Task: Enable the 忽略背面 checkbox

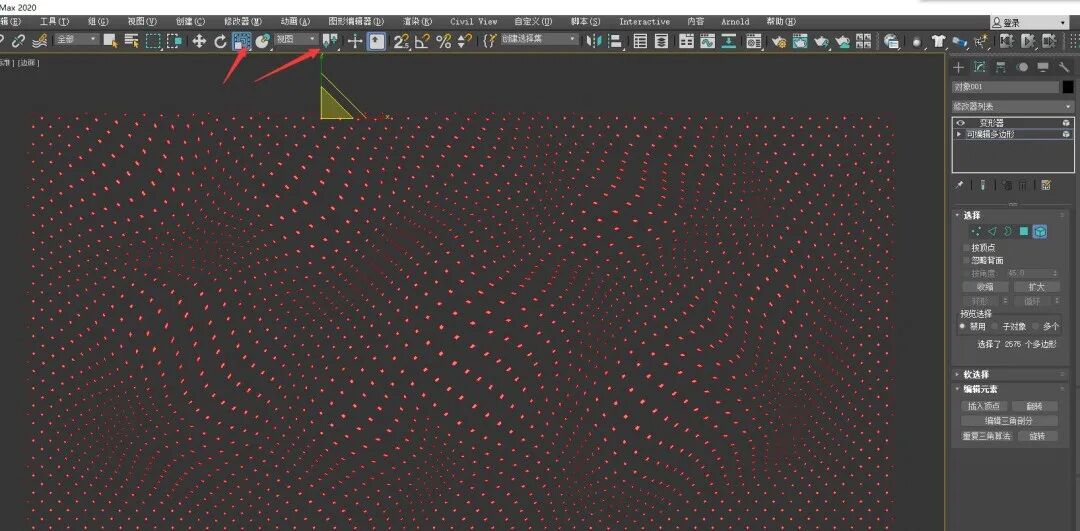Action: pyautogui.click(x=966, y=261)
